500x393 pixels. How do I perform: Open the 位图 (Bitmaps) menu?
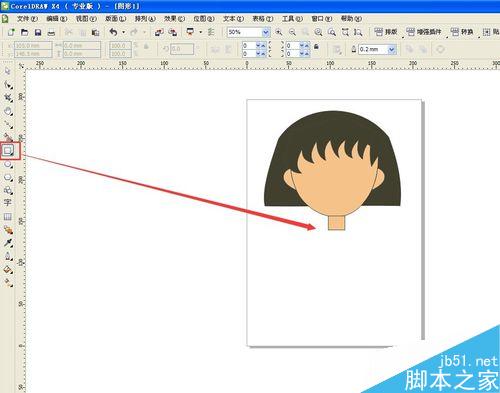(204, 19)
